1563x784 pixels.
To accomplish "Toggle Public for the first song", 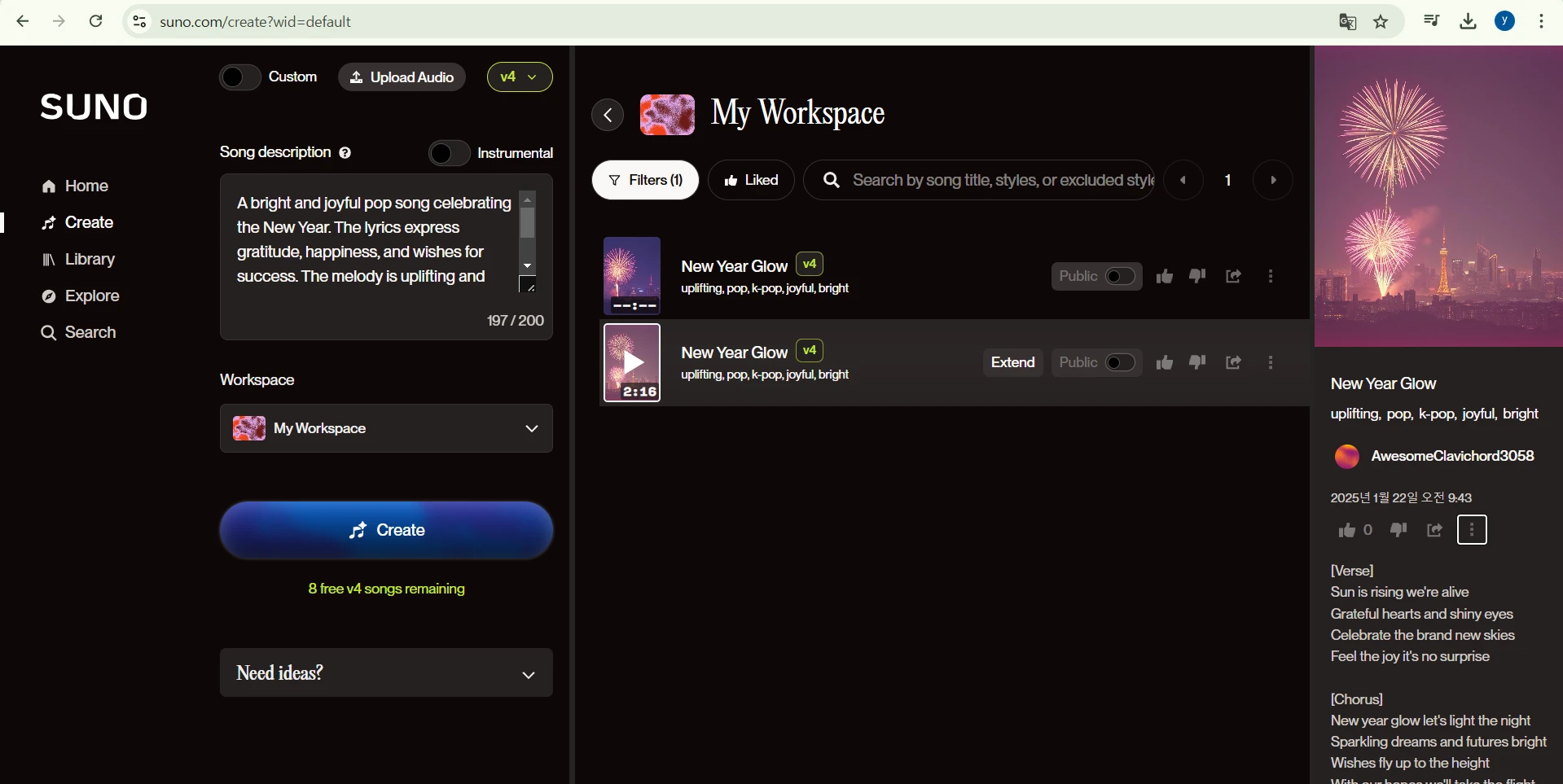I will [x=1120, y=277].
